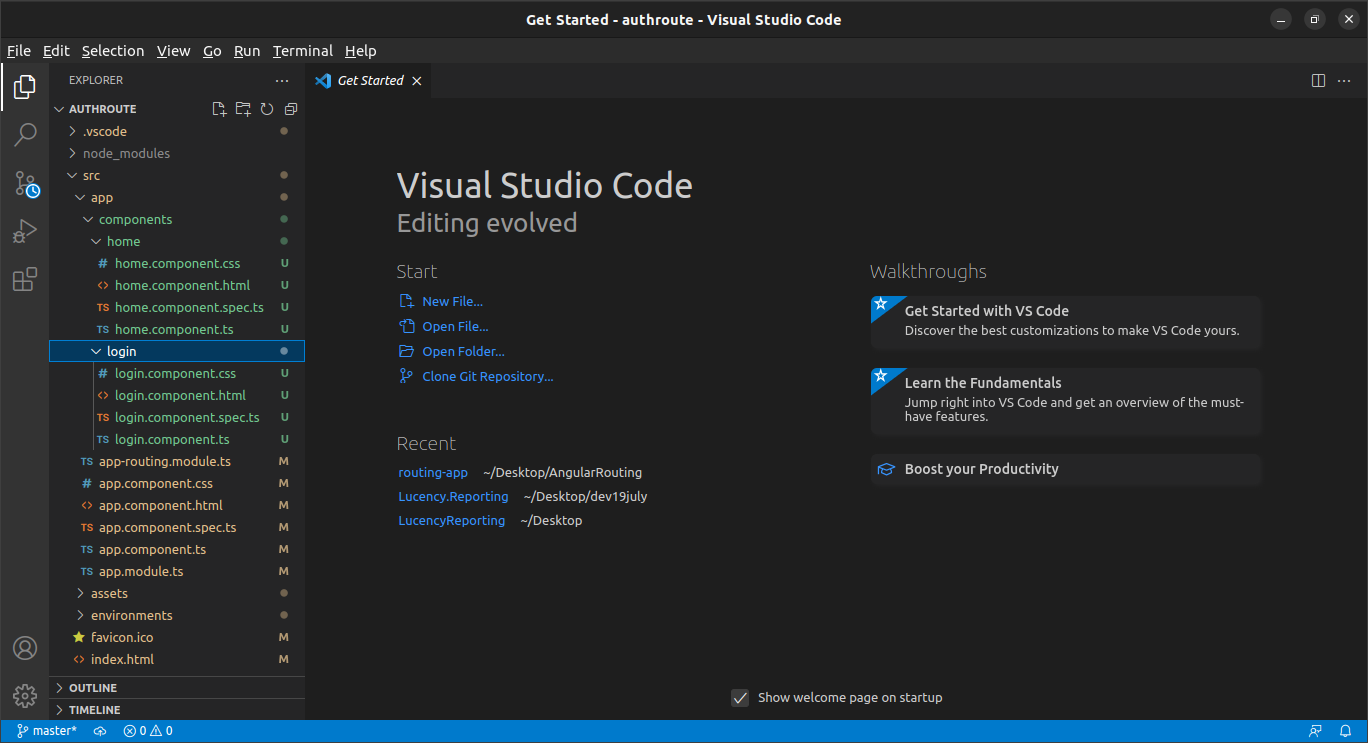This screenshot has width=1368, height=743.
Task: Open home.component.html file
Action: tap(177, 285)
